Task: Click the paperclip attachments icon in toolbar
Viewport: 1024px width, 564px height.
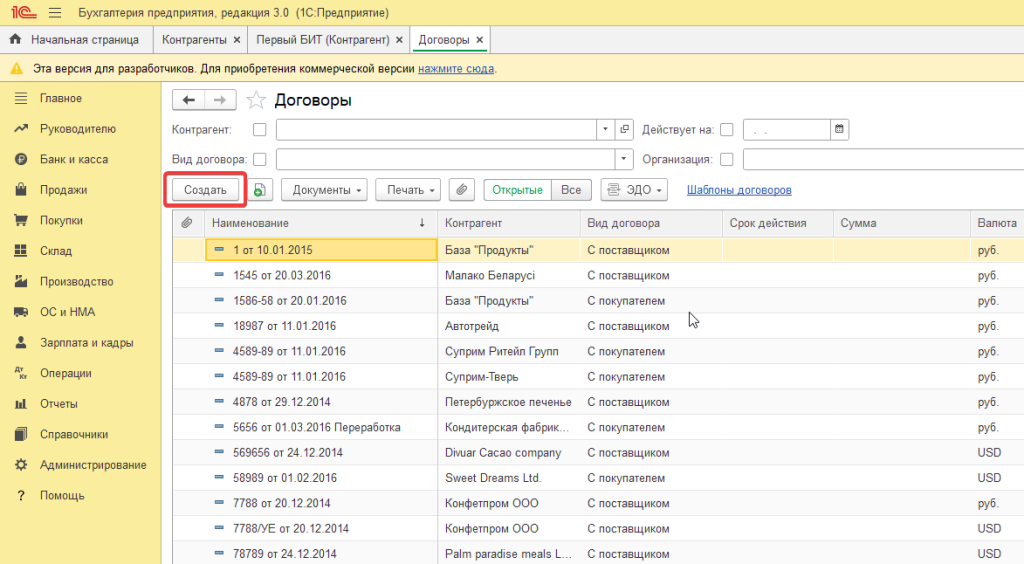Action: pos(460,190)
